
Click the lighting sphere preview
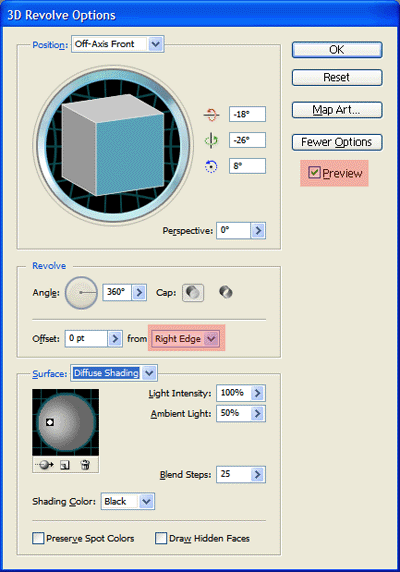tap(65, 422)
